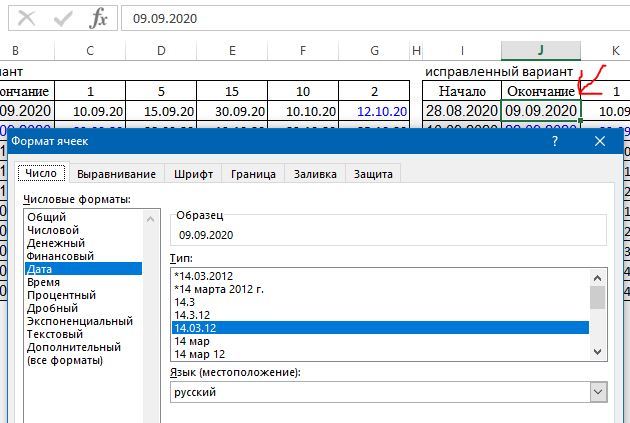Open the Защита tab
Screen dimensions: 630x423
tap(373, 174)
